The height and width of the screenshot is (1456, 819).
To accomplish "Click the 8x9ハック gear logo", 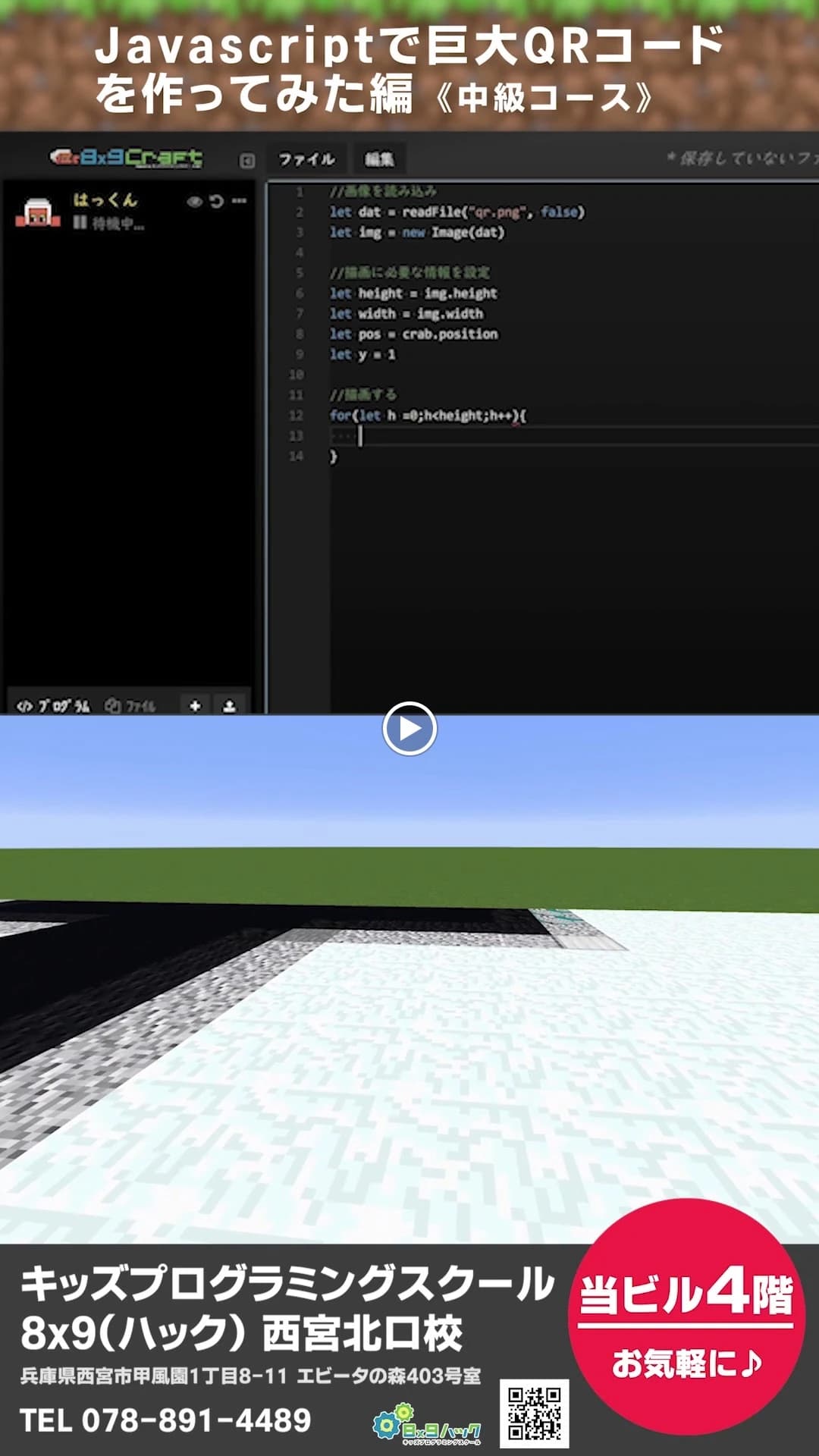I will (x=427, y=1424).
